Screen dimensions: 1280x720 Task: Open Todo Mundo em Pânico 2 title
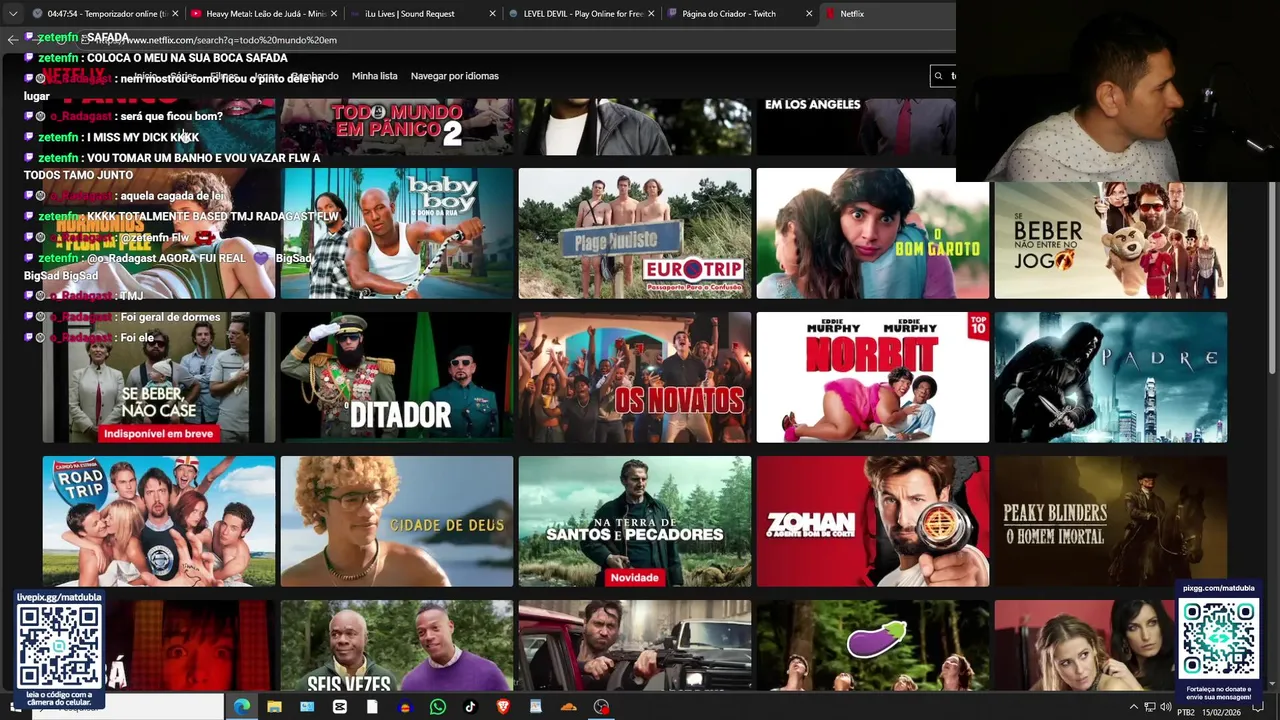click(397, 126)
